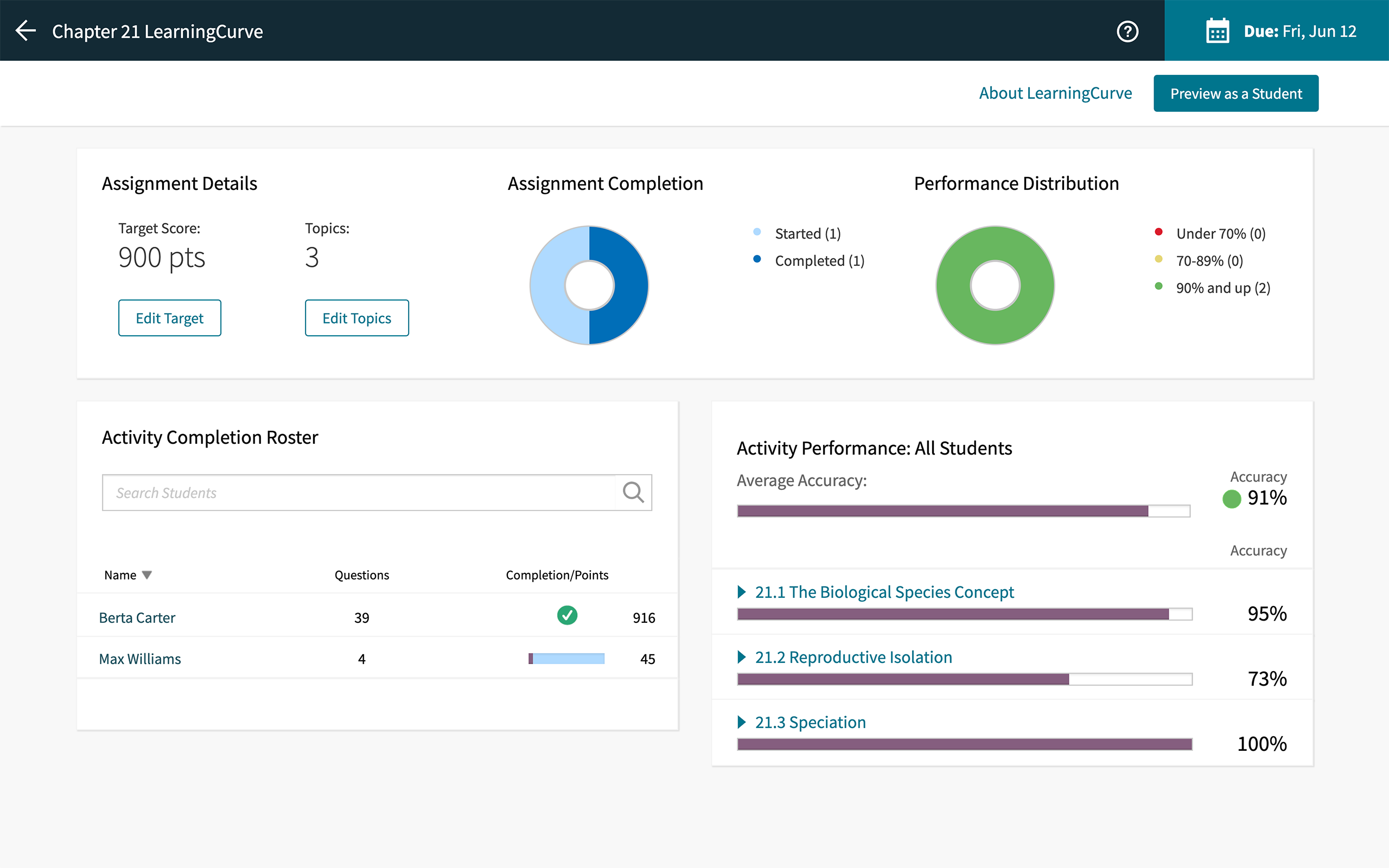This screenshot has width=1389, height=868.
Task: Click the Started (1) legend label
Action: (807, 234)
